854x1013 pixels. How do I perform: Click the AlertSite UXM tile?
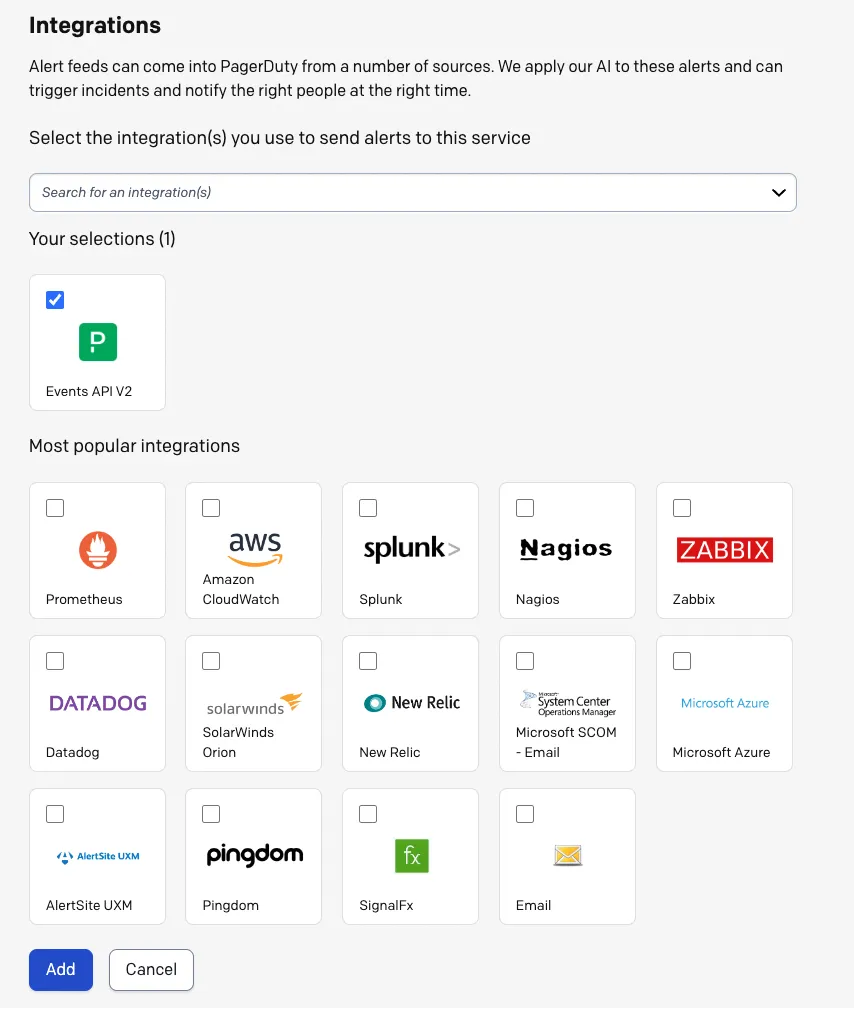pyautogui.click(x=97, y=856)
